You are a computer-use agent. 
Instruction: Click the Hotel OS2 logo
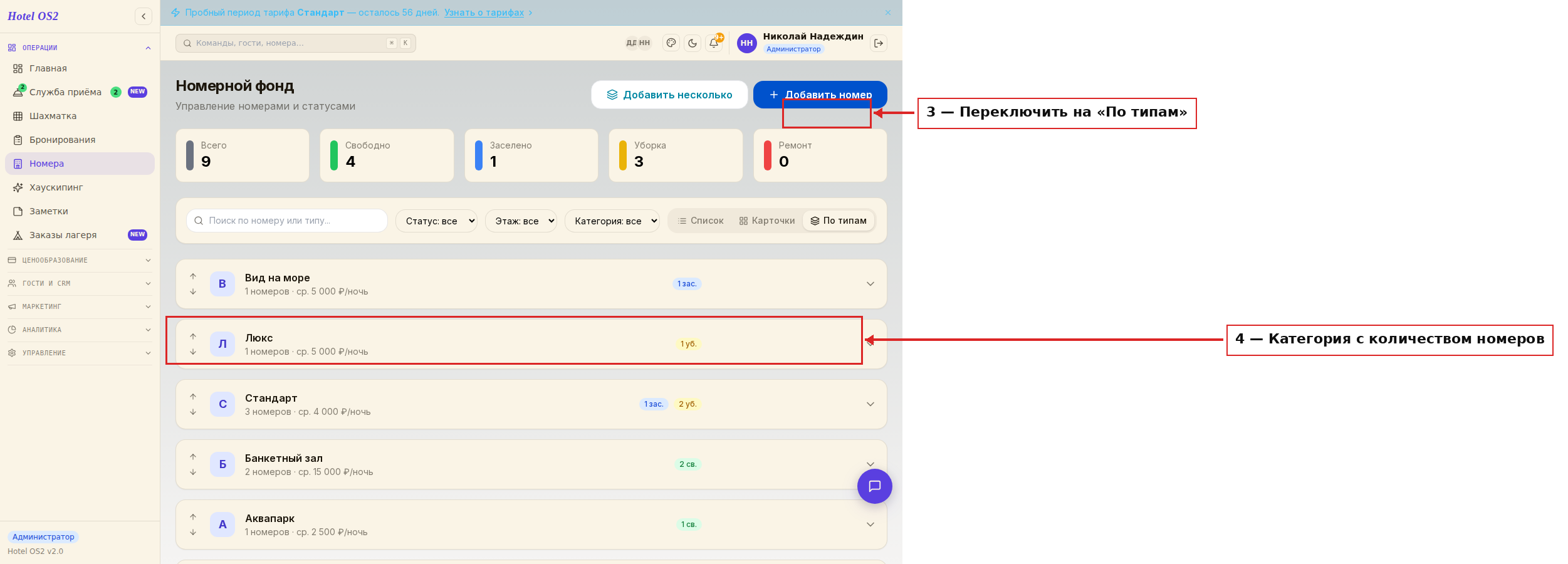(33, 16)
